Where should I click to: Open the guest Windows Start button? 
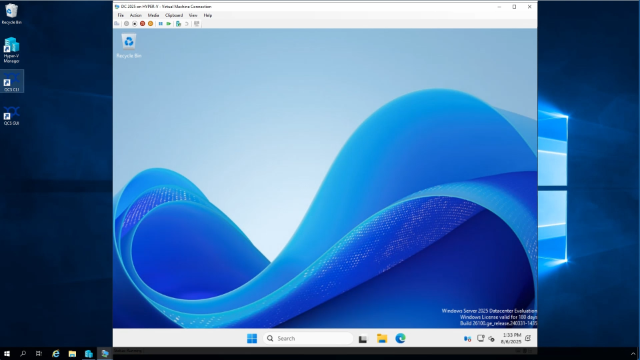(252, 338)
